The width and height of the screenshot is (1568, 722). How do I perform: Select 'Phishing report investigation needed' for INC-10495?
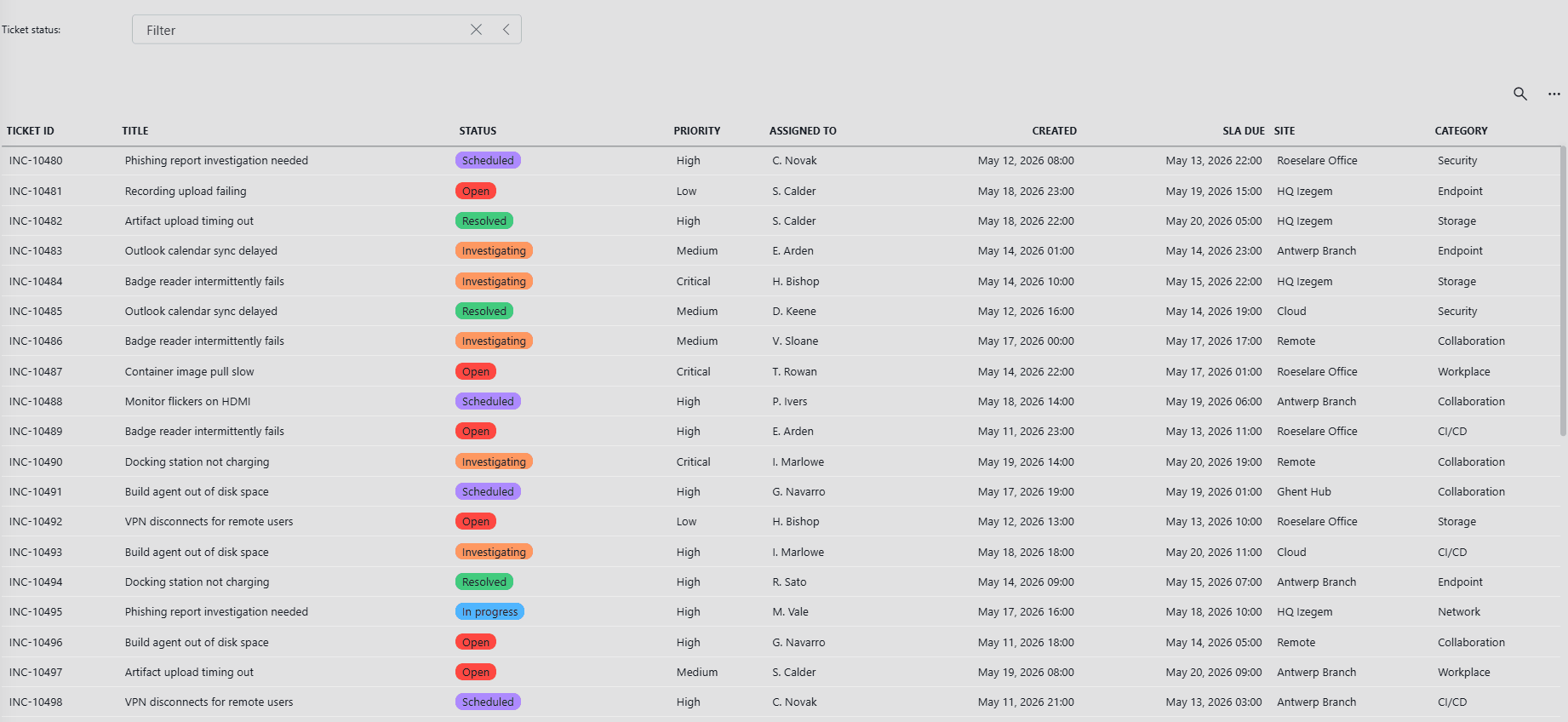[216, 612]
